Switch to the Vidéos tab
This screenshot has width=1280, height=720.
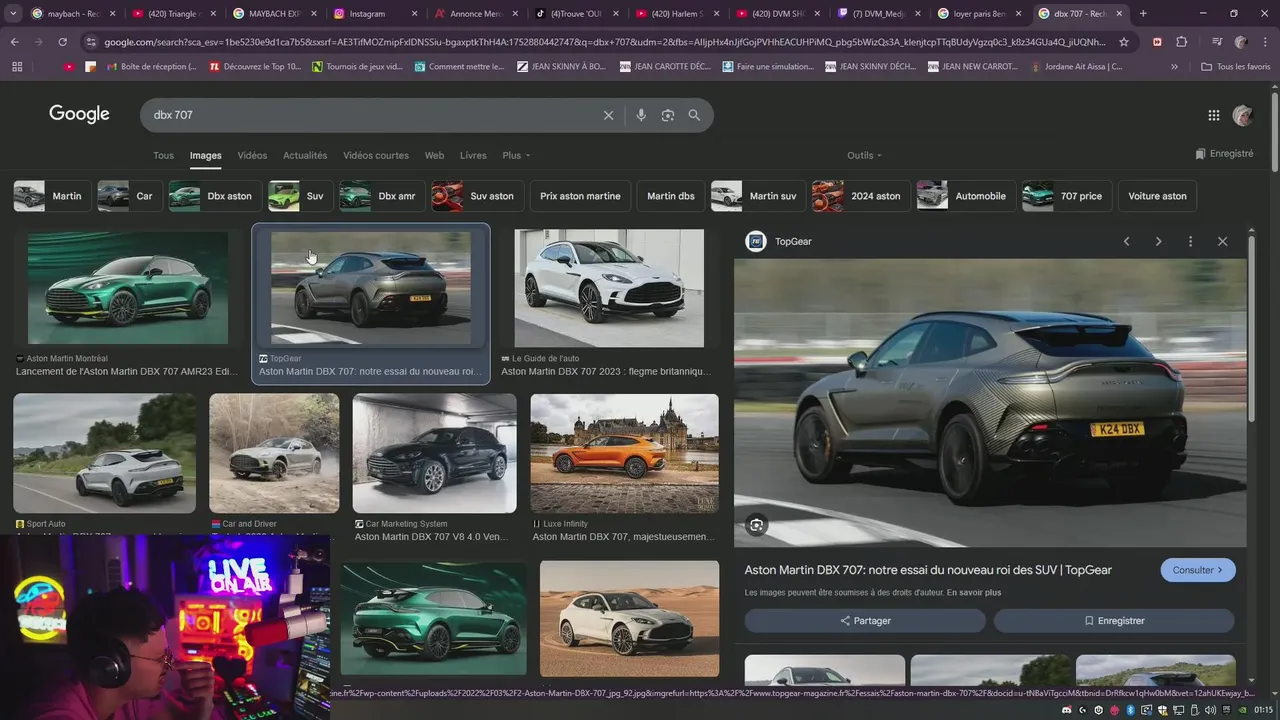[252, 155]
